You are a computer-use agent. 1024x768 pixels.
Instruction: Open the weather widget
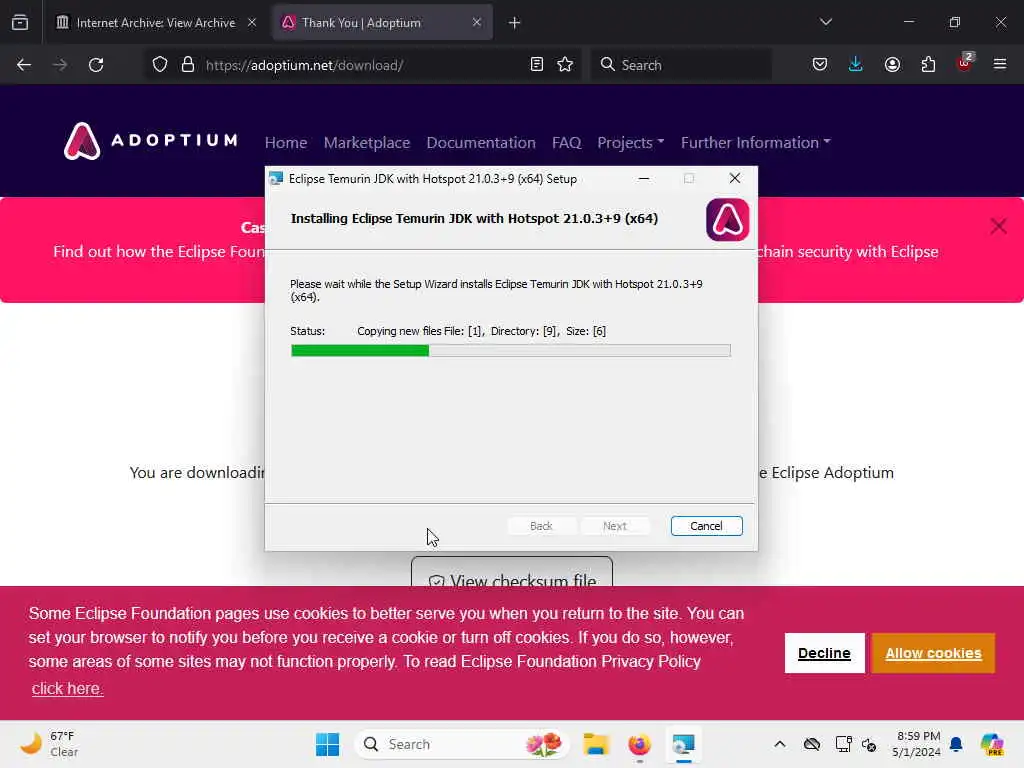(x=48, y=744)
